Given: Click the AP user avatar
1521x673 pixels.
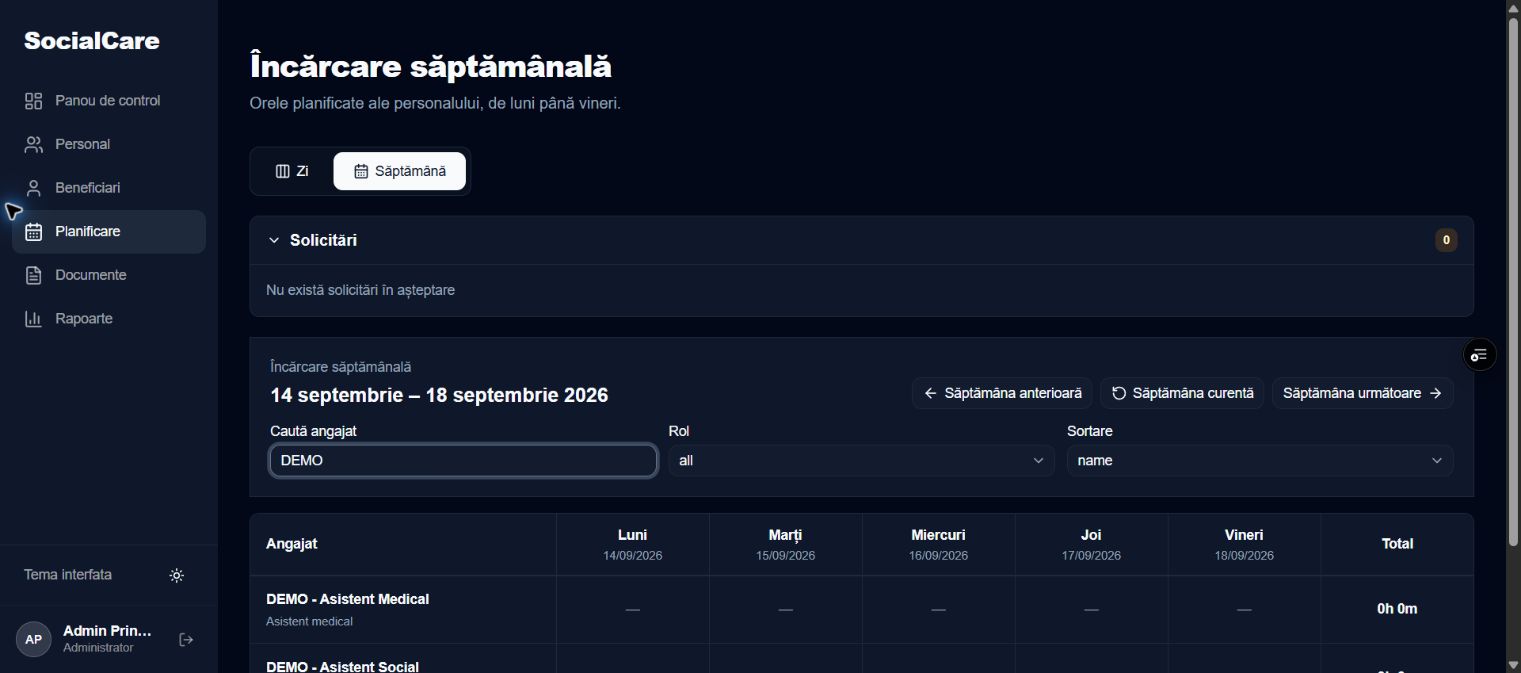Looking at the screenshot, I should click(33, 639).
